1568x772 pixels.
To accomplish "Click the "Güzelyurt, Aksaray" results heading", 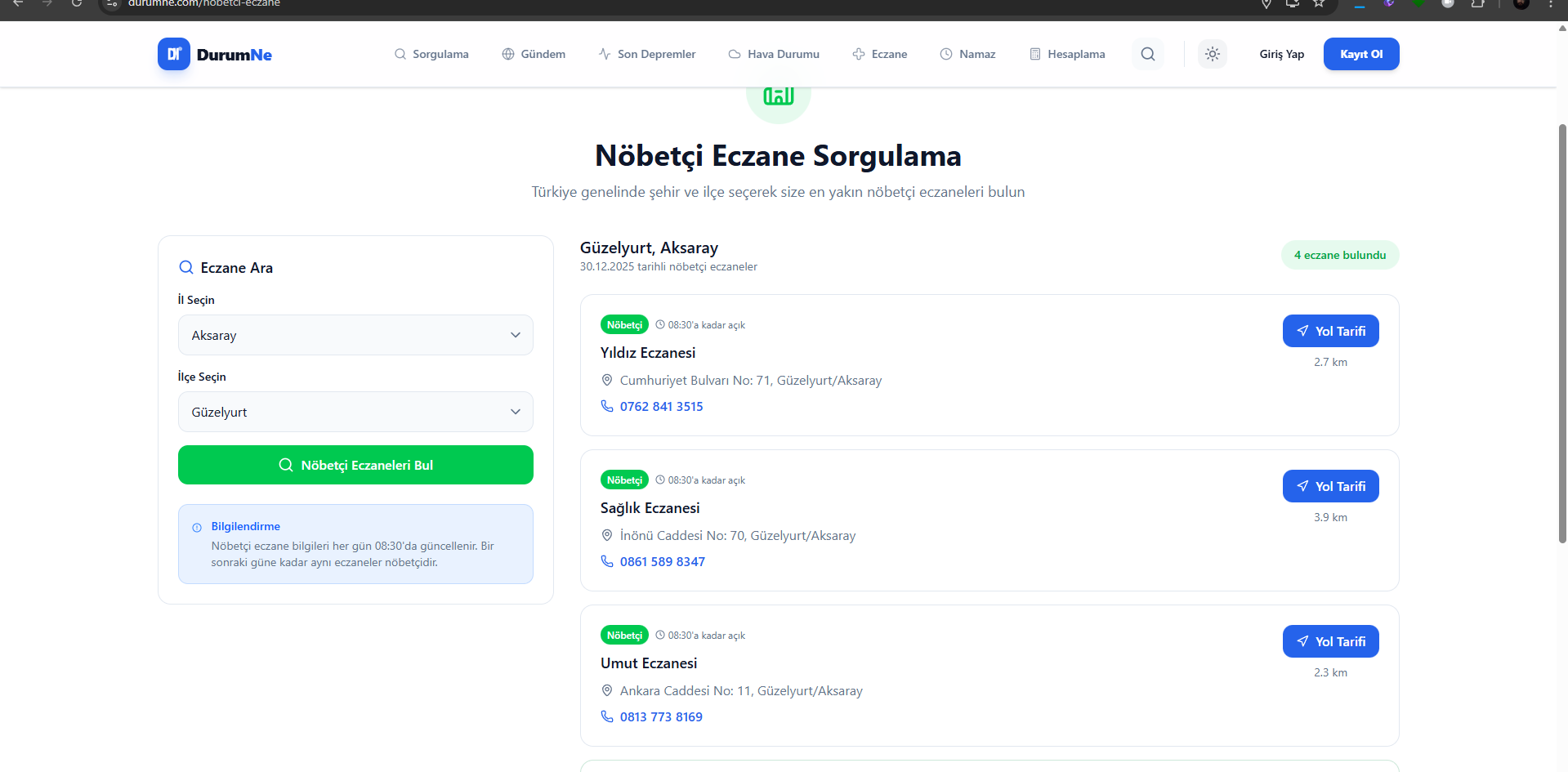I will tap(649, 248).
